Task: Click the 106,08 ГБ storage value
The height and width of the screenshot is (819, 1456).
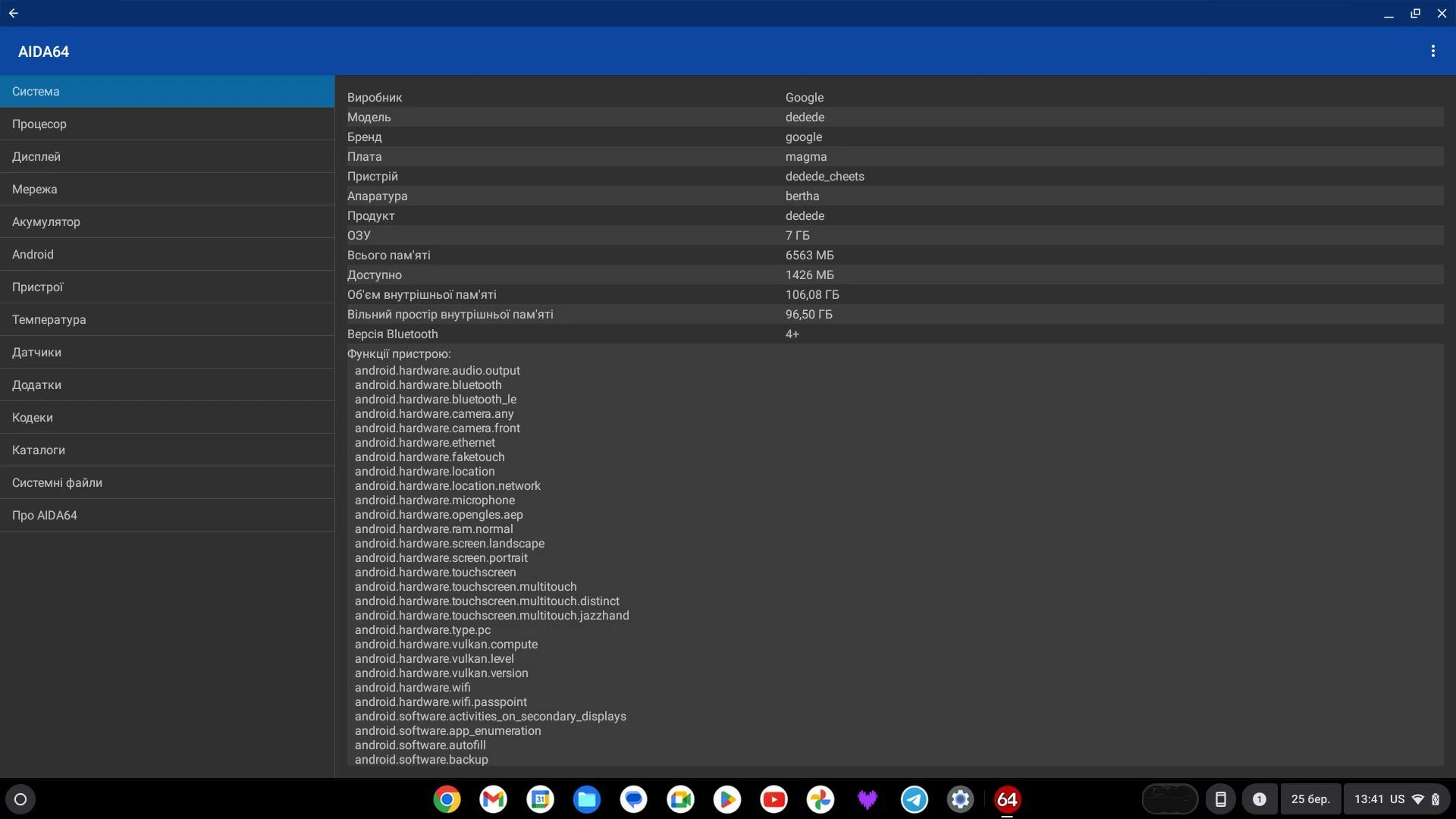Action: tap(812, 294)
